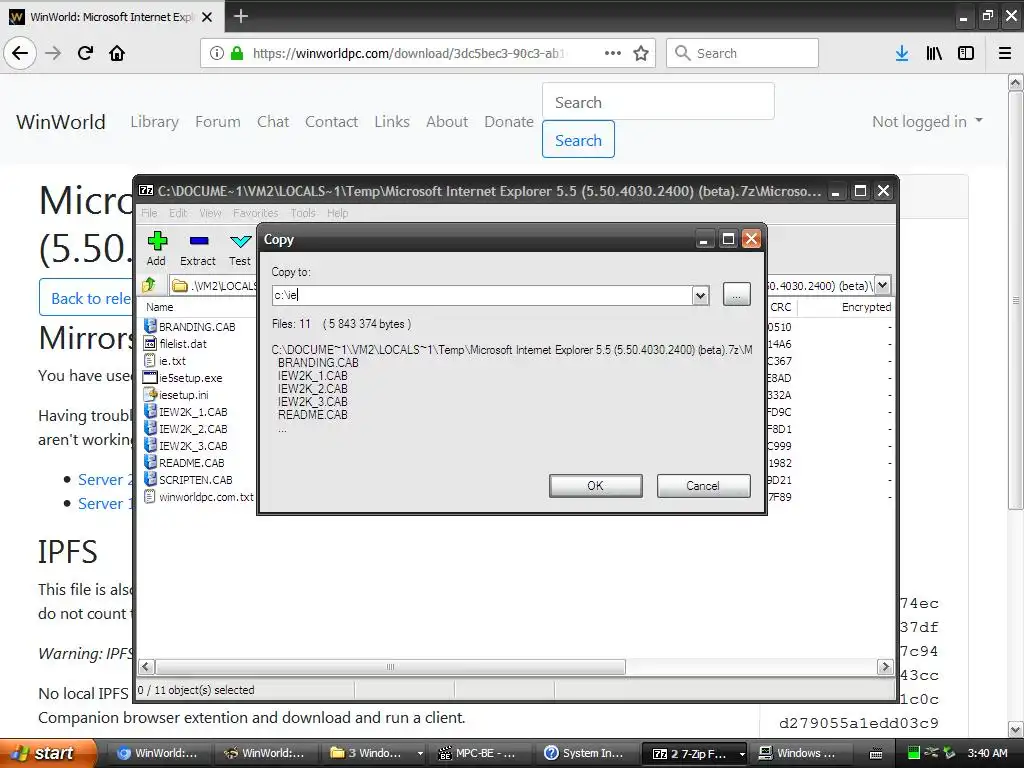Click the WinWorld Search button
This screenshot has height=768, width=1024.
pyautogui.click(x=578, y=140)
